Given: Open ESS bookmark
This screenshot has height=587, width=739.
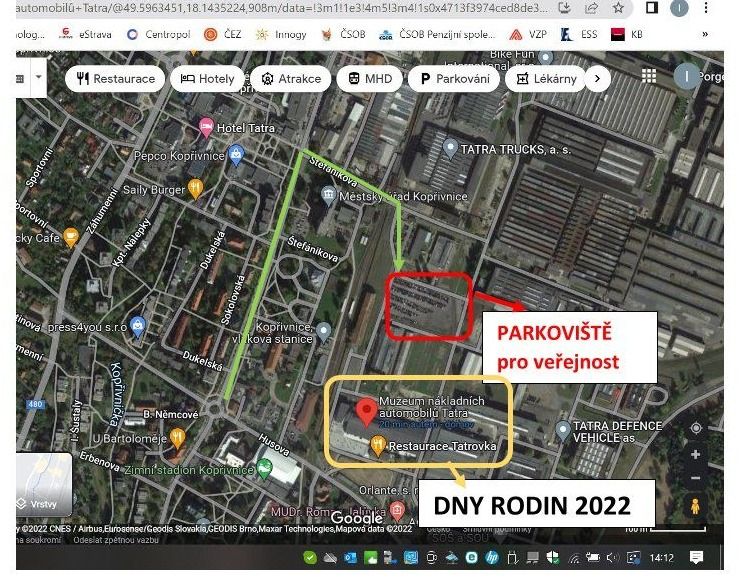Looking at the screenshot, I should click(x=579, y=34).
